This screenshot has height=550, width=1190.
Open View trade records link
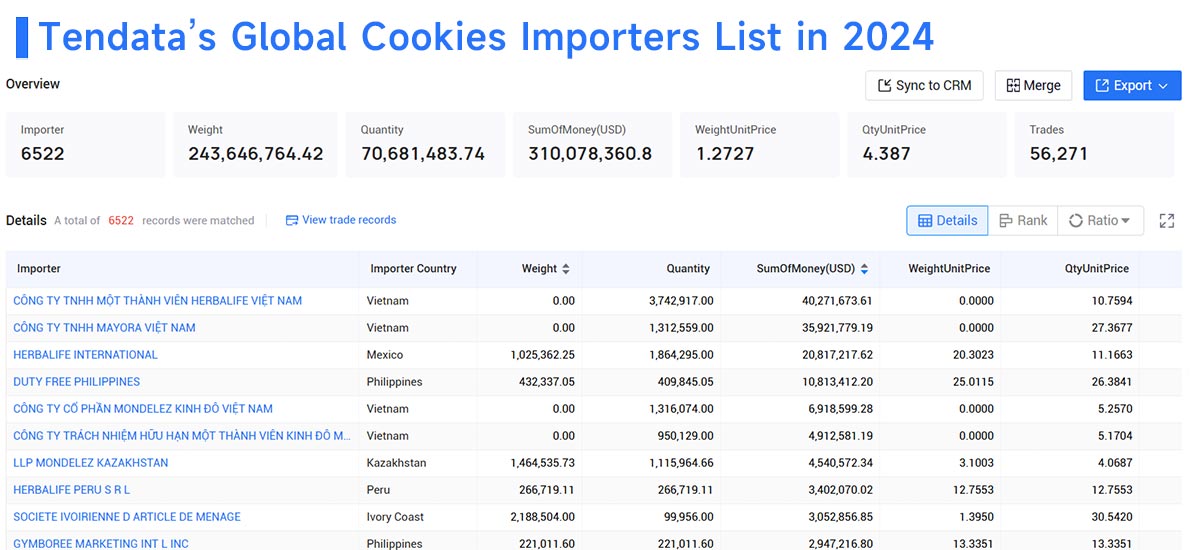(341, 220)
